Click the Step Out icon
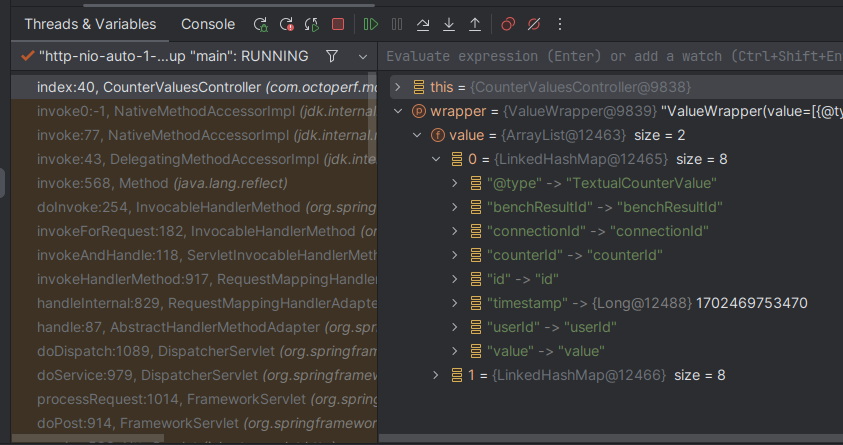 click(475, 24)
